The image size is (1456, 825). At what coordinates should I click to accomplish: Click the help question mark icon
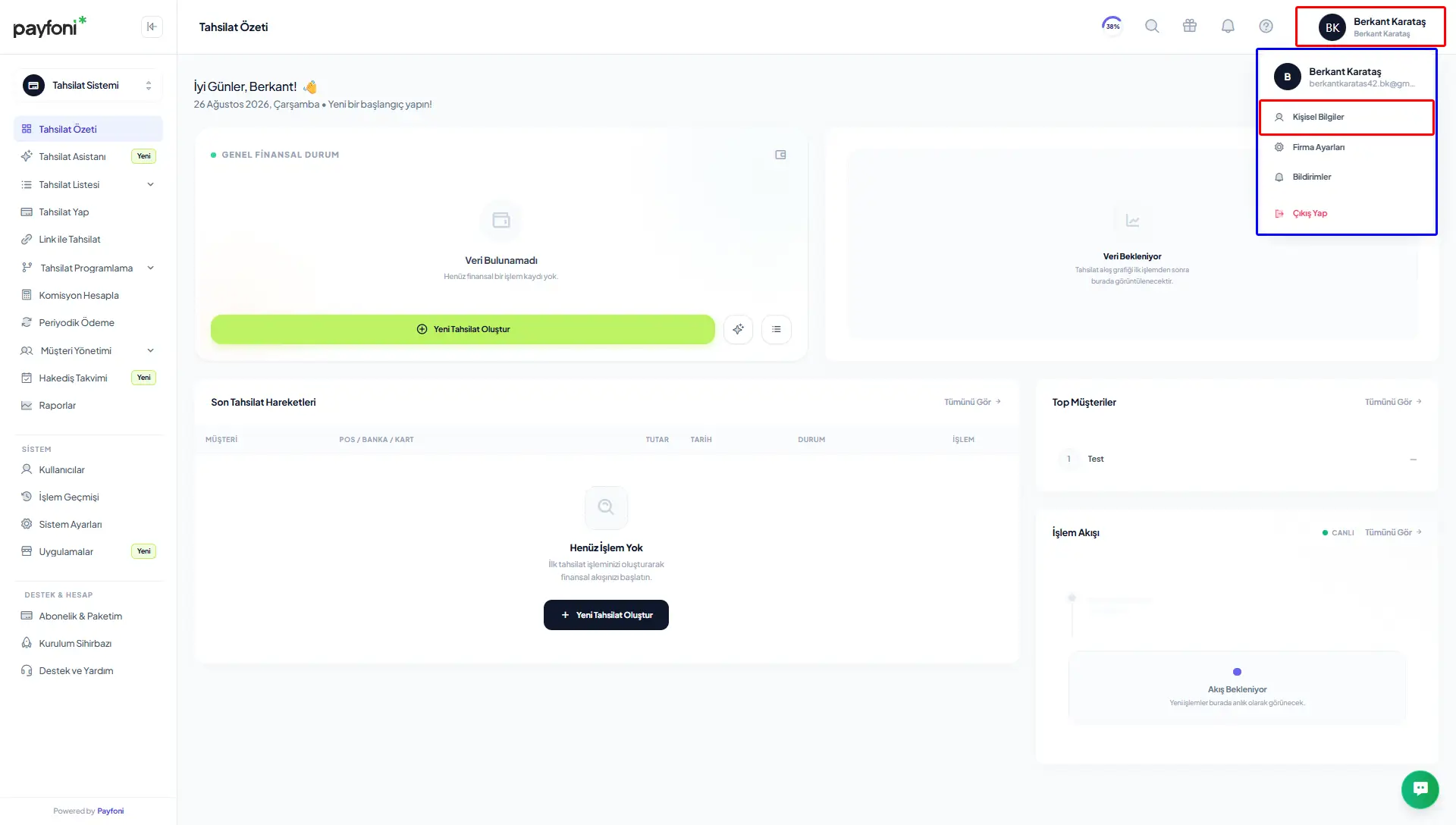click(x=1266, y=27)
